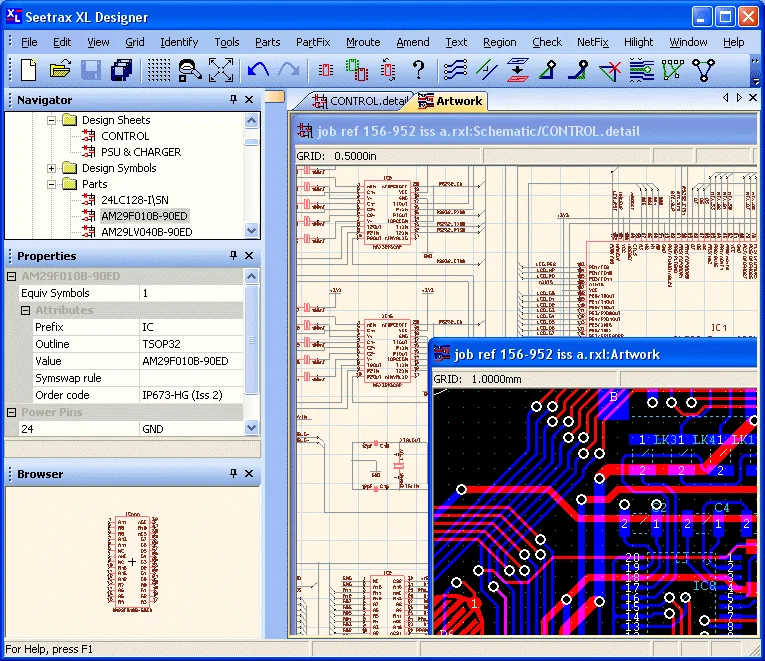Collapse the Design Sheets folder
This screenshot has width=765, height=661.
point(51,120)
